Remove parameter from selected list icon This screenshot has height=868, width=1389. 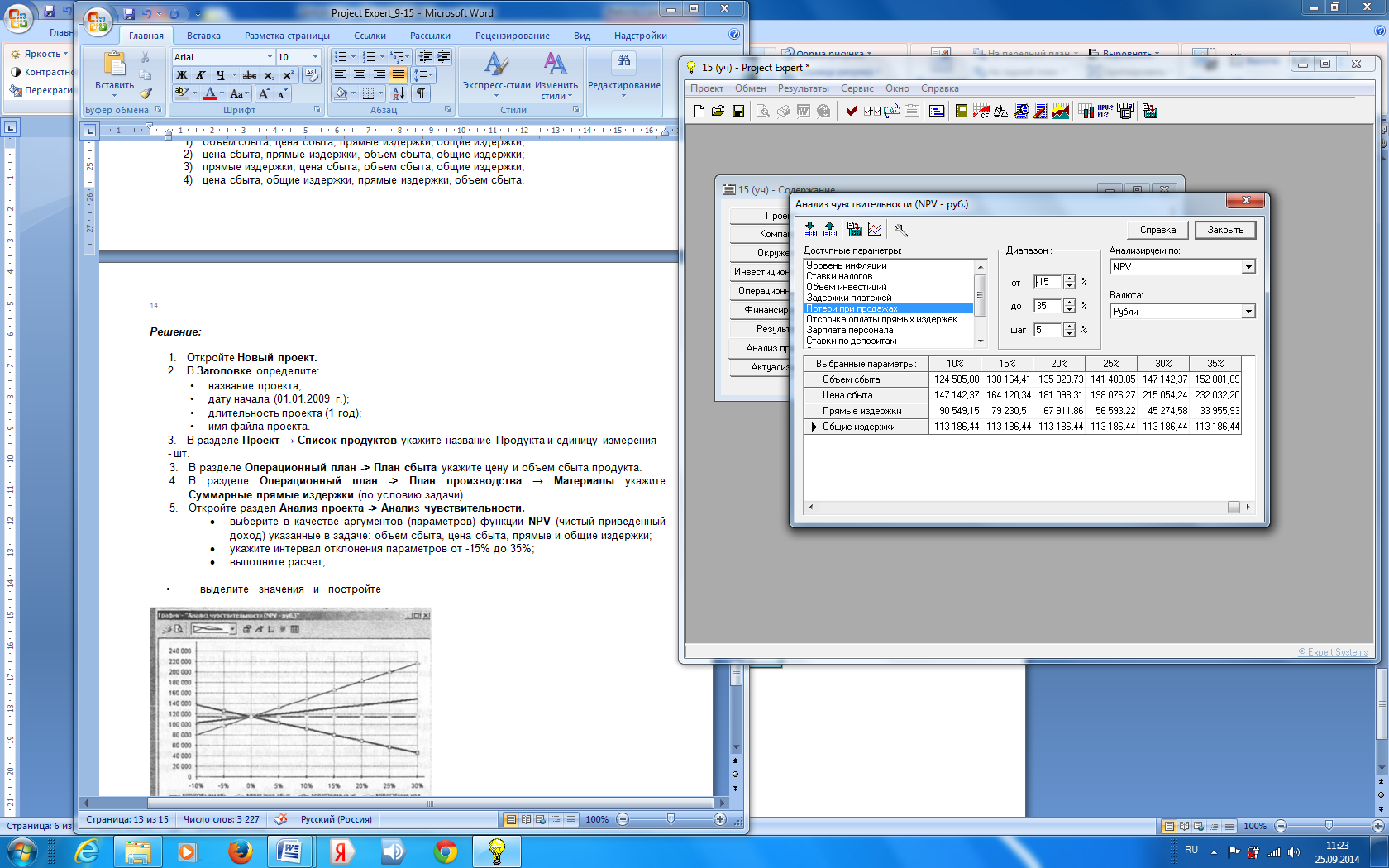(x=830, y=230)
